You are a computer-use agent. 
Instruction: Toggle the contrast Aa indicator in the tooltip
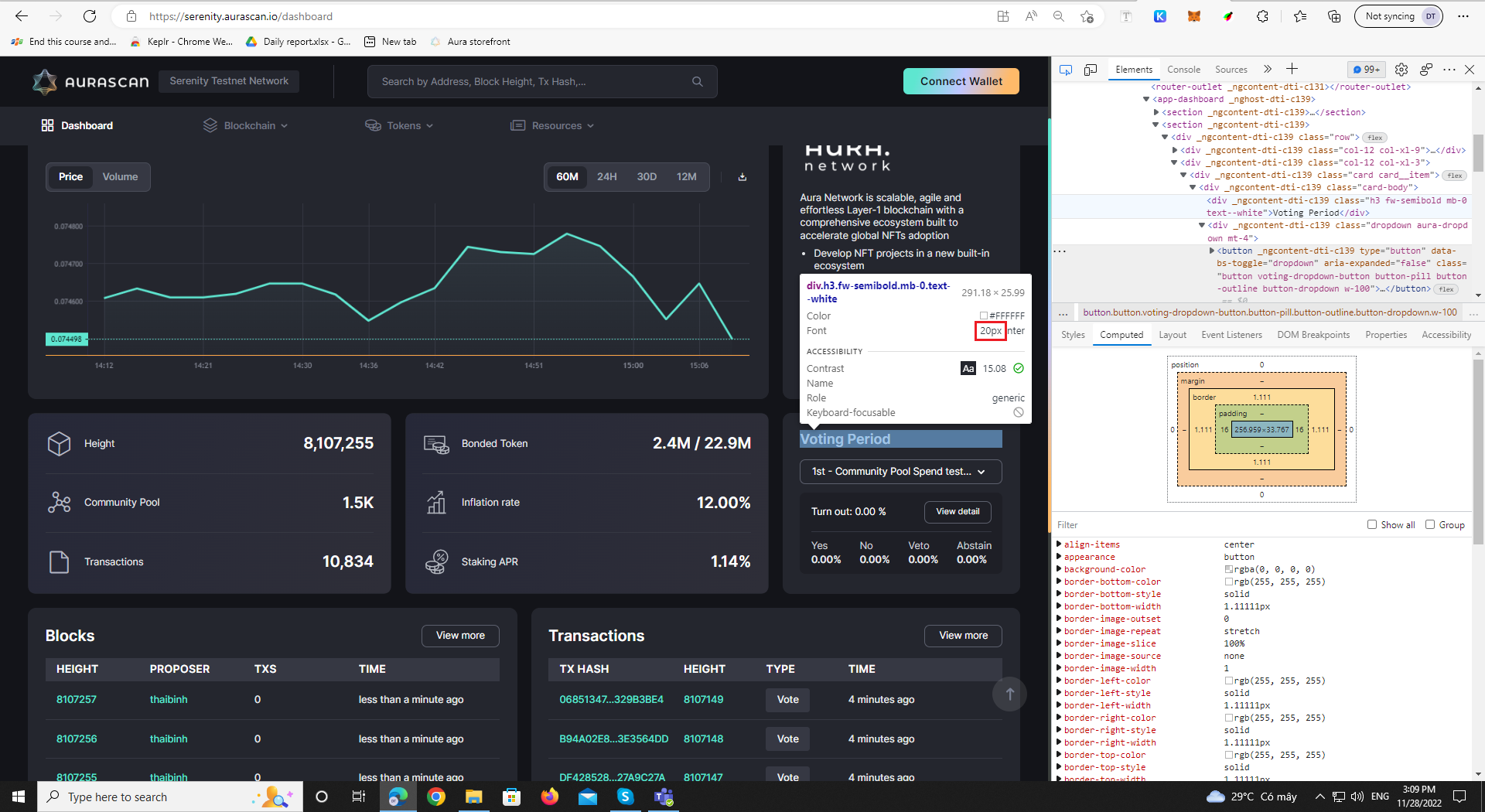click(968, 368)
